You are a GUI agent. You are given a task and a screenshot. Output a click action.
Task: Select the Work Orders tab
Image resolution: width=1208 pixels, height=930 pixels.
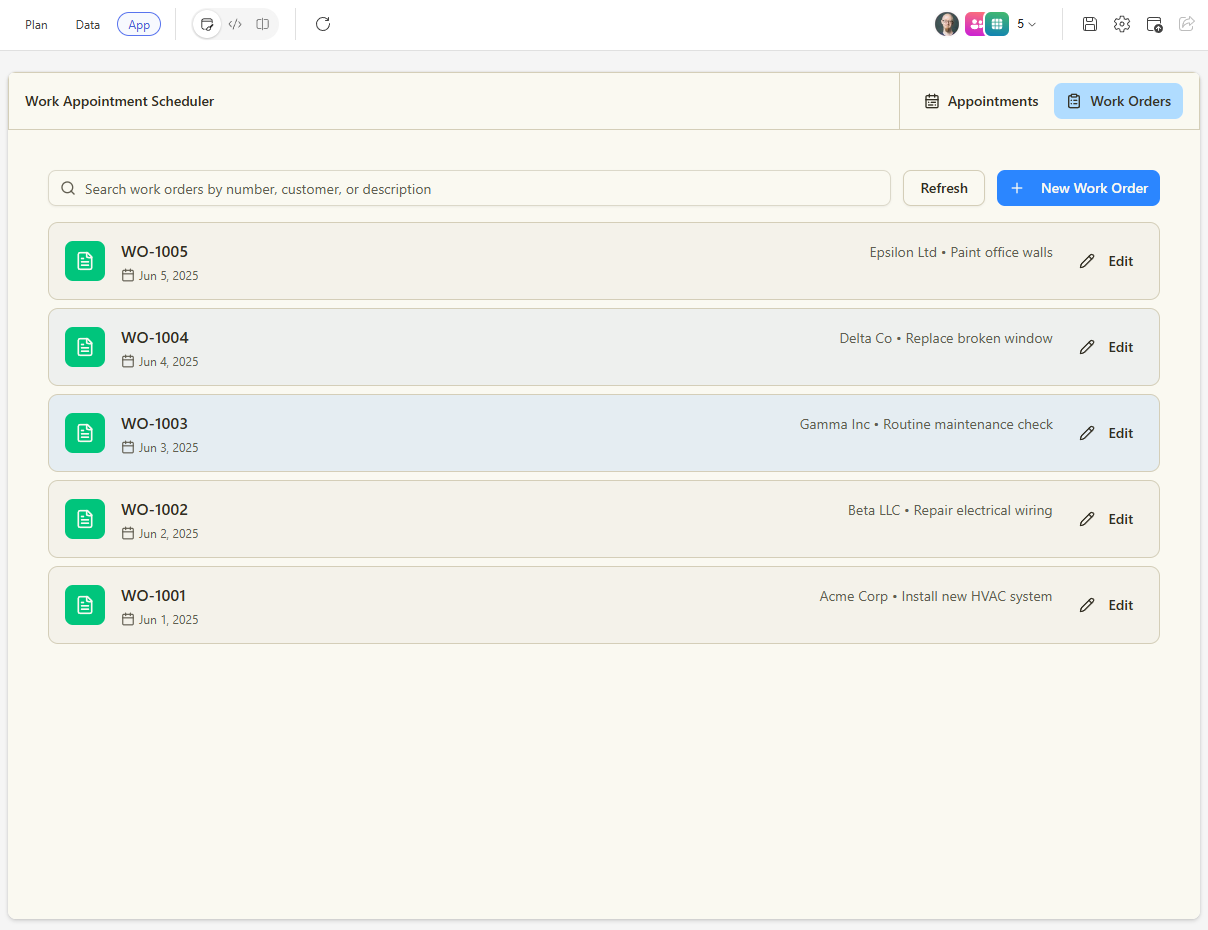tap(1118, 101)
